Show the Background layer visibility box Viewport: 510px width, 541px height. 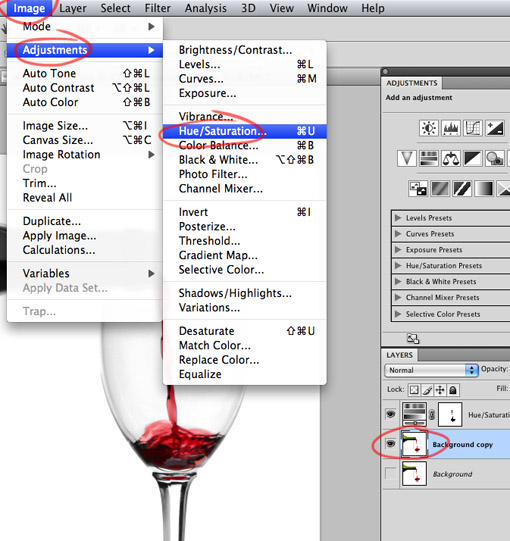(x=391, y=473)
